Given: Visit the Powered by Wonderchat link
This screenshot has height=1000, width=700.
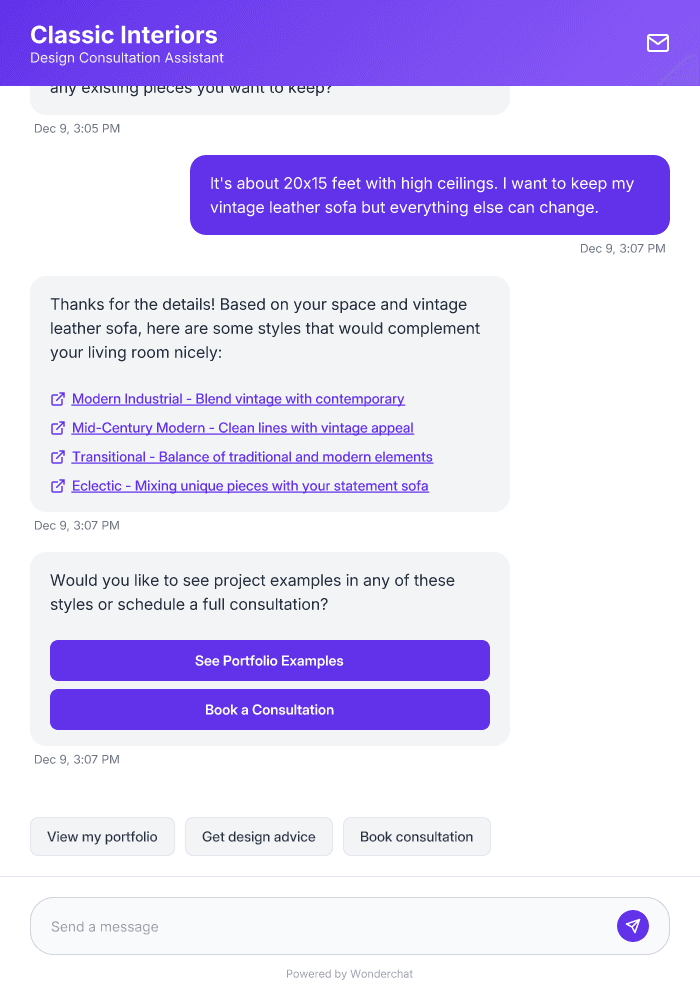Looking at the screenshot, I should 349,973.
